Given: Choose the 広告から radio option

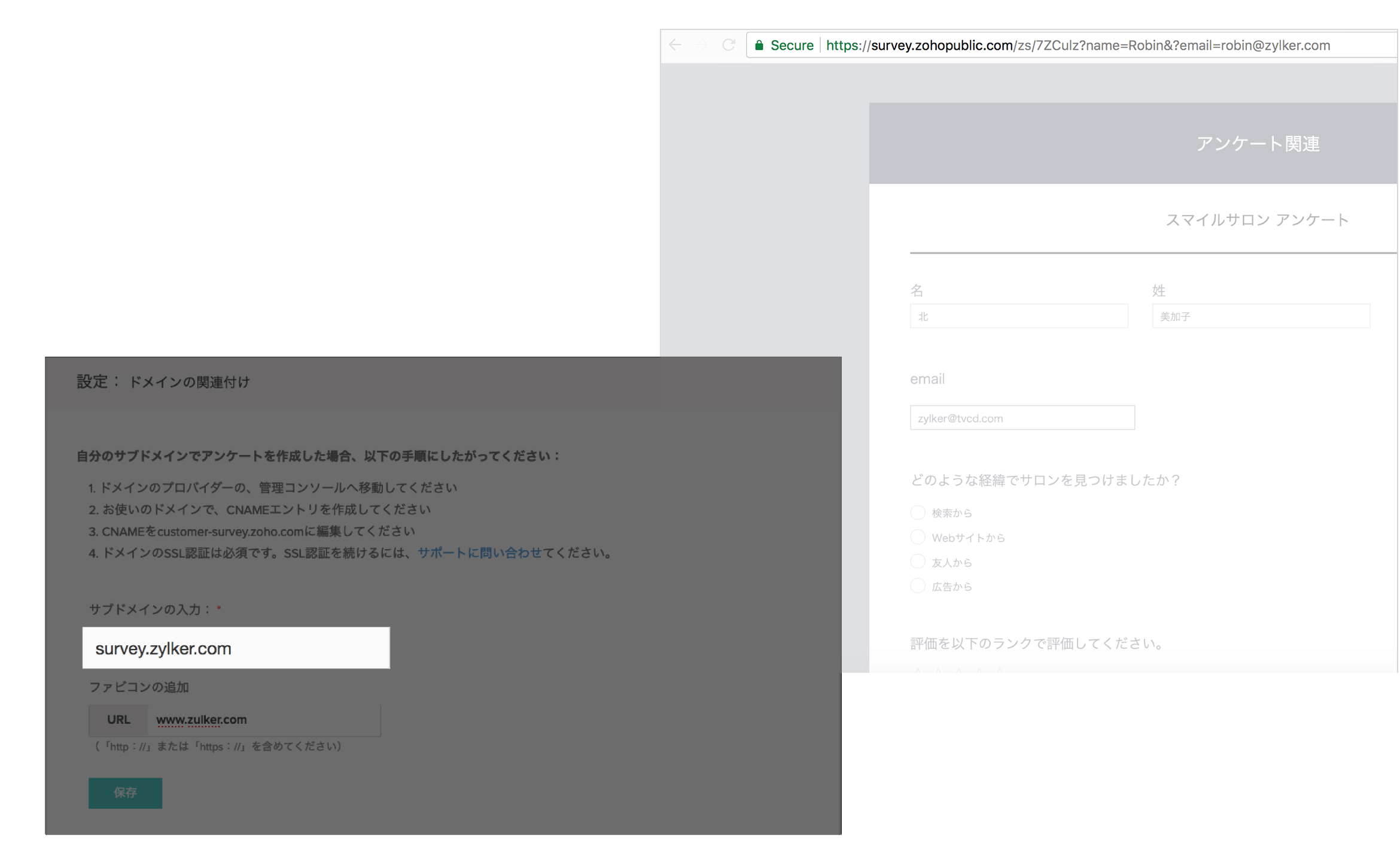Looking at the screenshot, I should [x=917, y=586].
